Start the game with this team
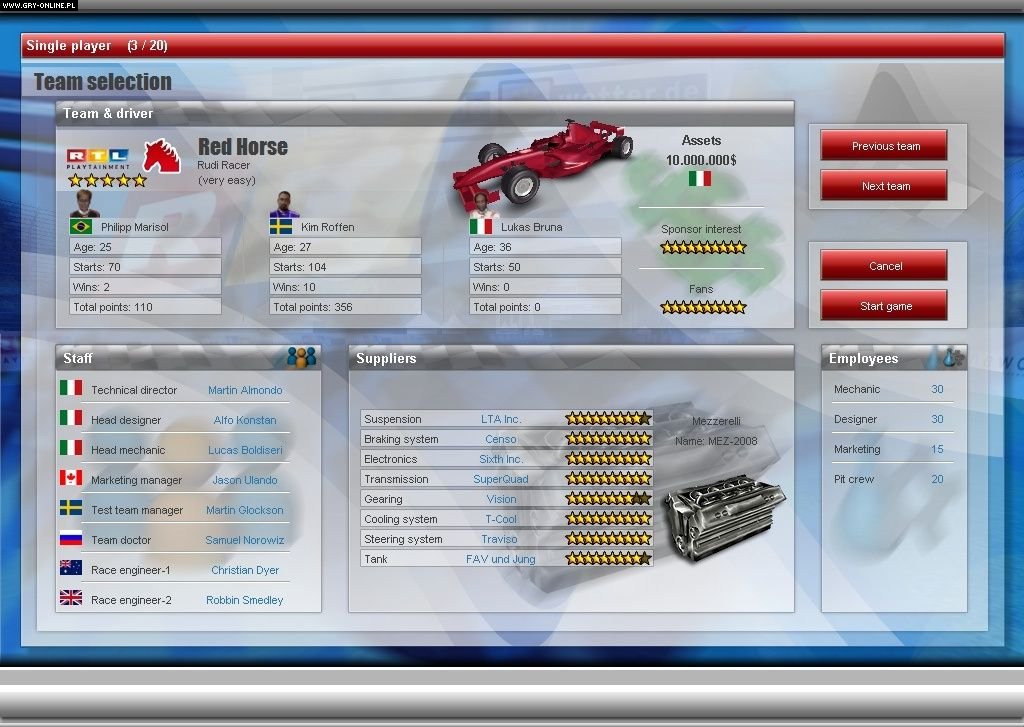Image resolution: width=1024 pixels, height=727 pixels. pyautogui.click(x=884, y=306)
